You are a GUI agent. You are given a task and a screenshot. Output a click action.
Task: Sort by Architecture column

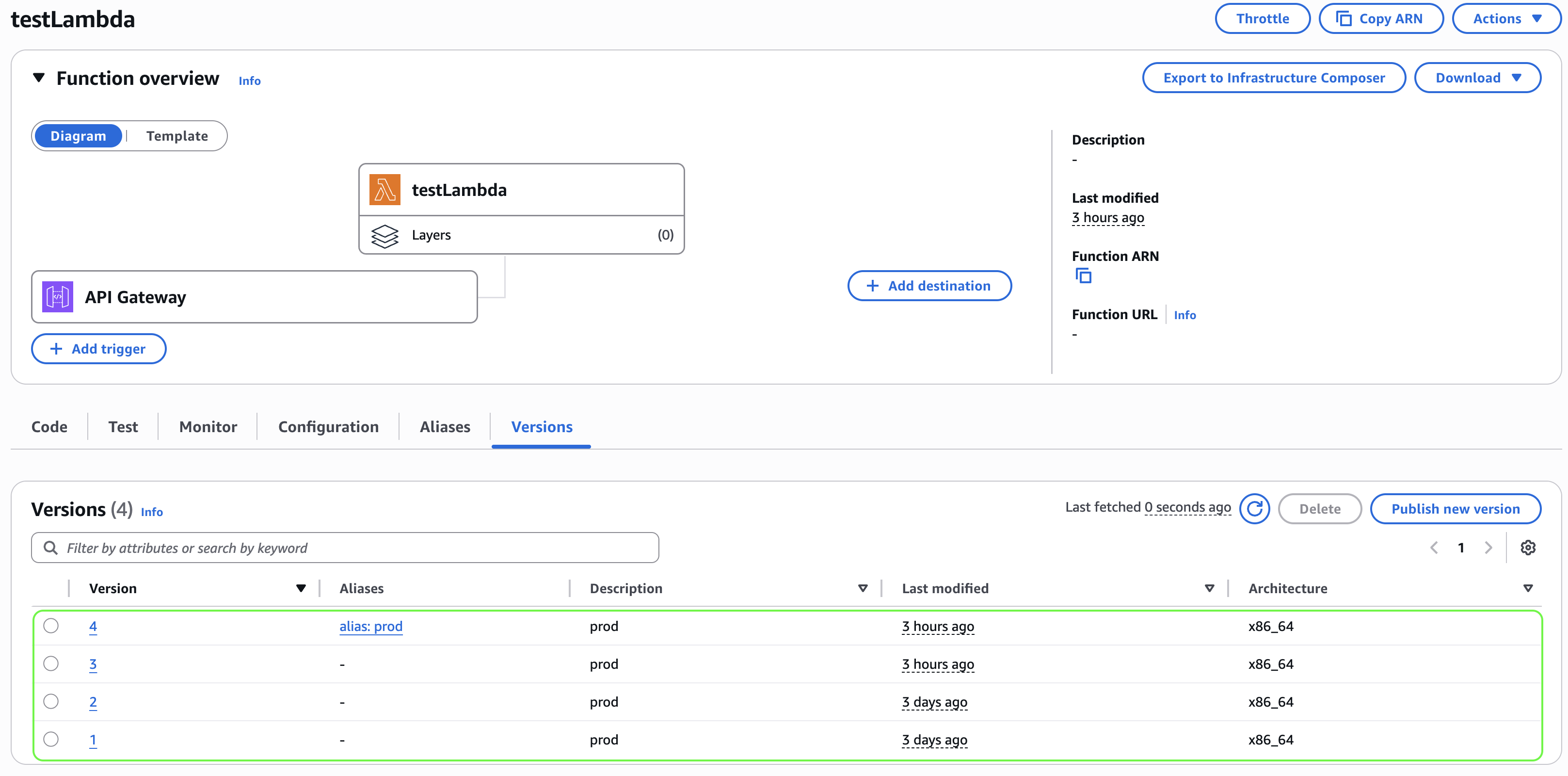tap(1528, 588)
